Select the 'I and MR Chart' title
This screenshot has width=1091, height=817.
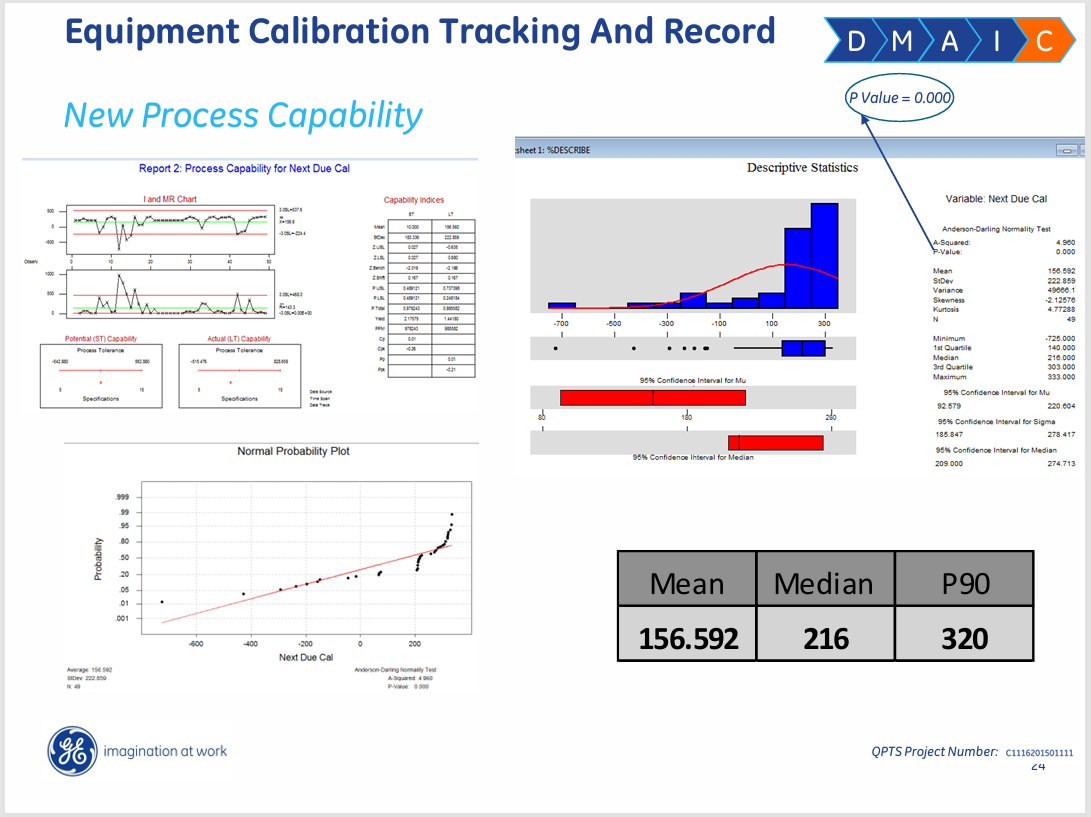[170, 199]
